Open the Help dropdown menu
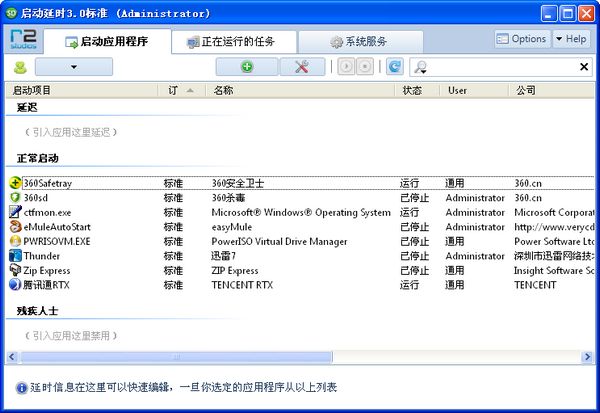Viewport: 600px width, 413px height. [x=572, y=39]
